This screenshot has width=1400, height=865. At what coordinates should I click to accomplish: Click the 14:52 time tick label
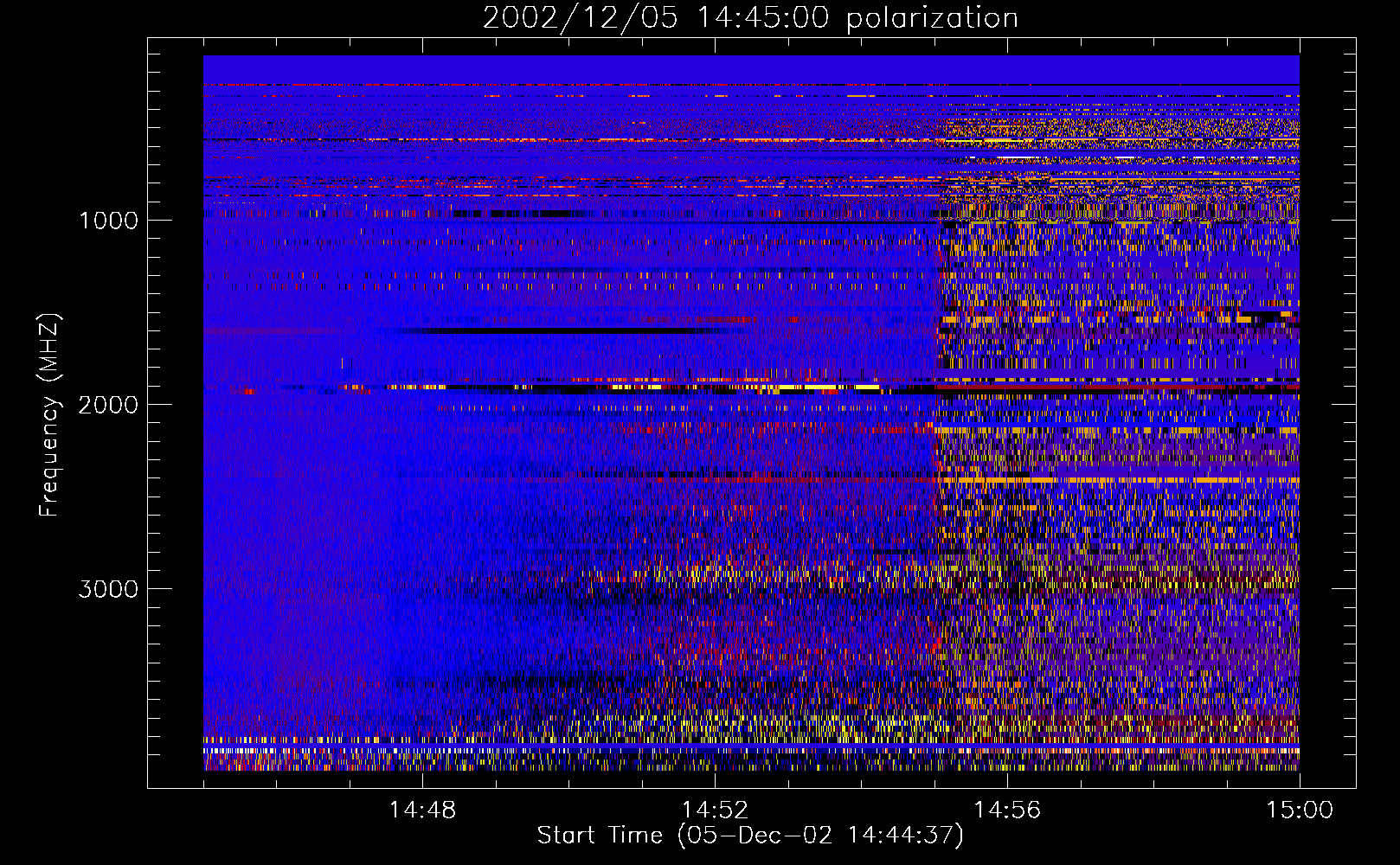(715, 811)
